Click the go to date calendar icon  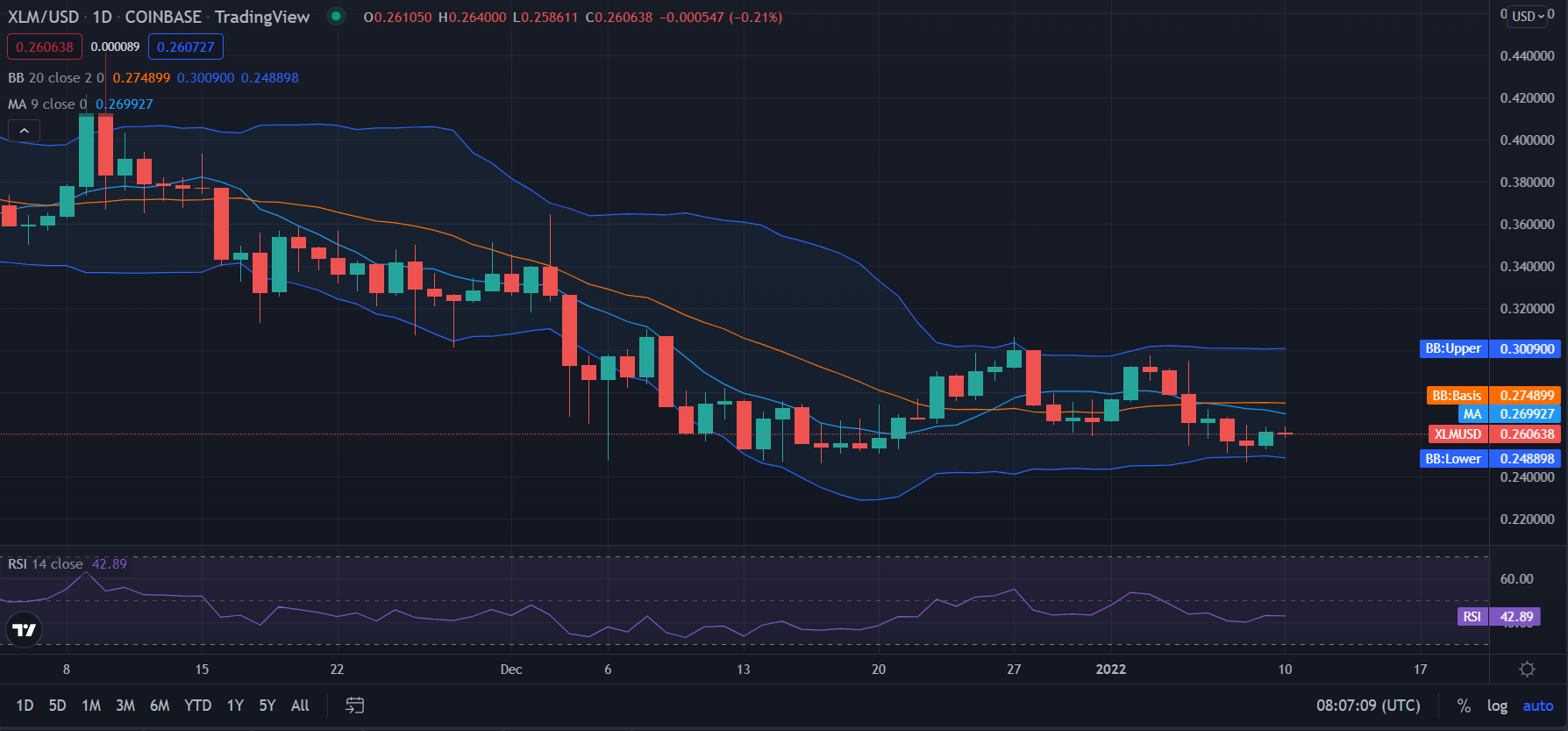(354, 706)
